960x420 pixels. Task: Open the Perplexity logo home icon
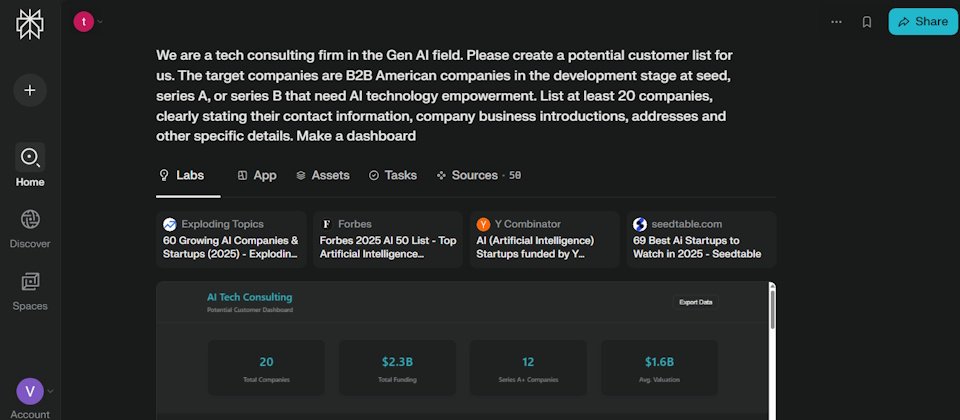[x=30, y=24]
